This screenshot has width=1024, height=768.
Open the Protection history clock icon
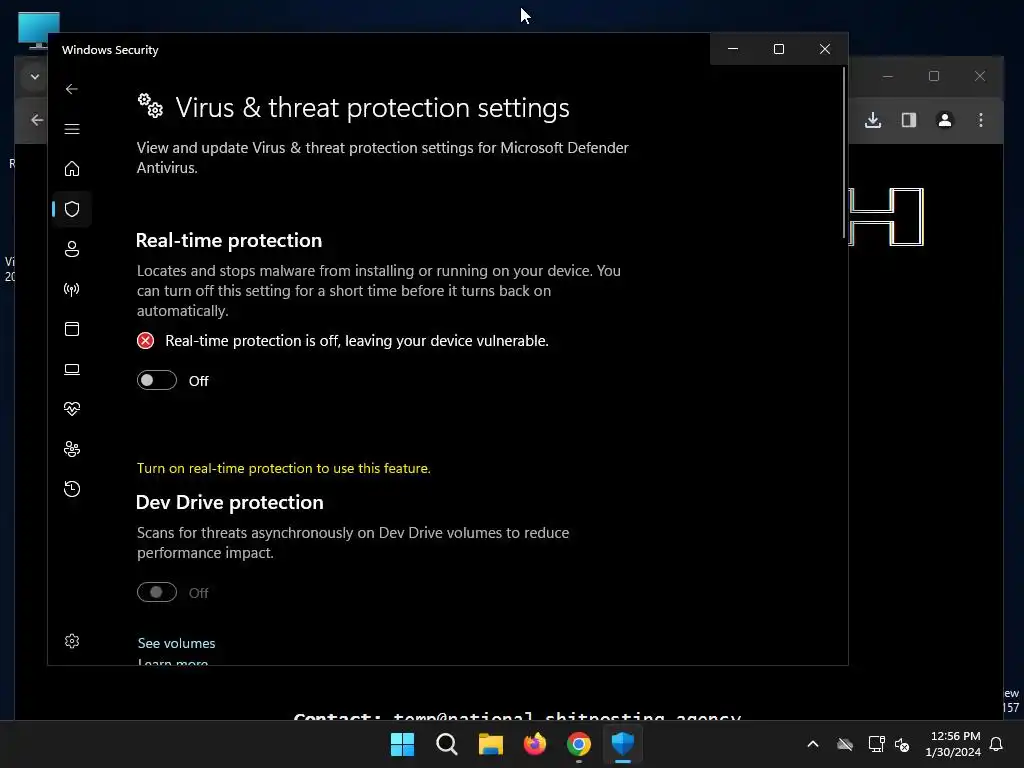point(72,489)
